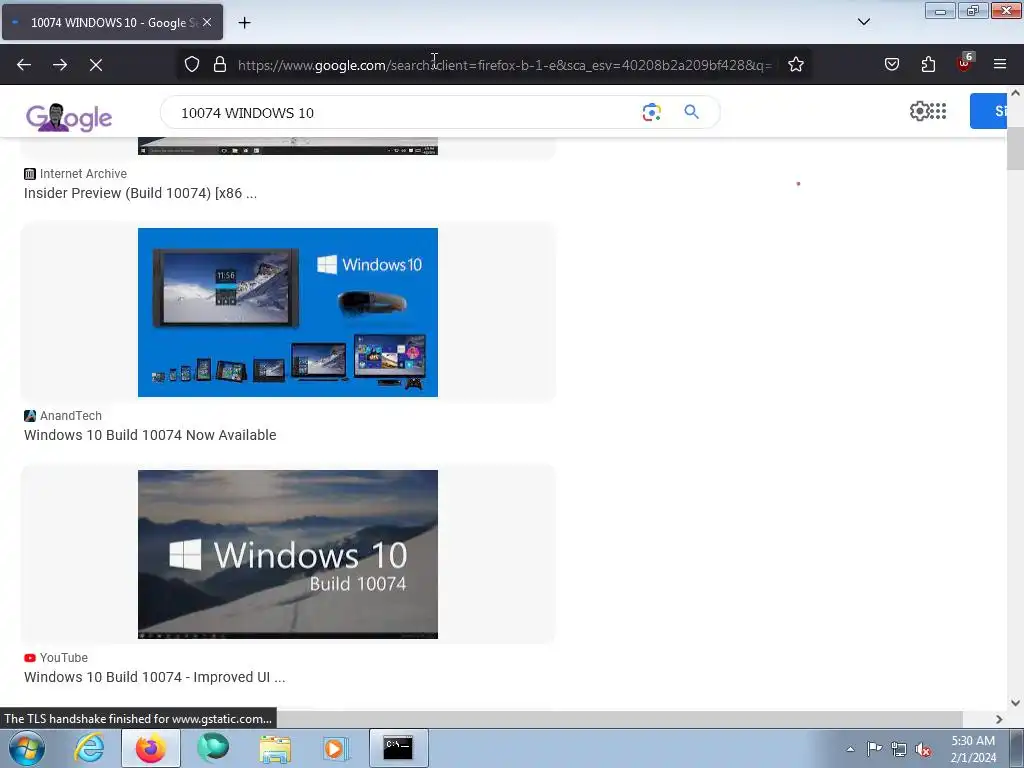Open the tracking protection shield icon
1024x768 pixels.
tap(191, 65)
